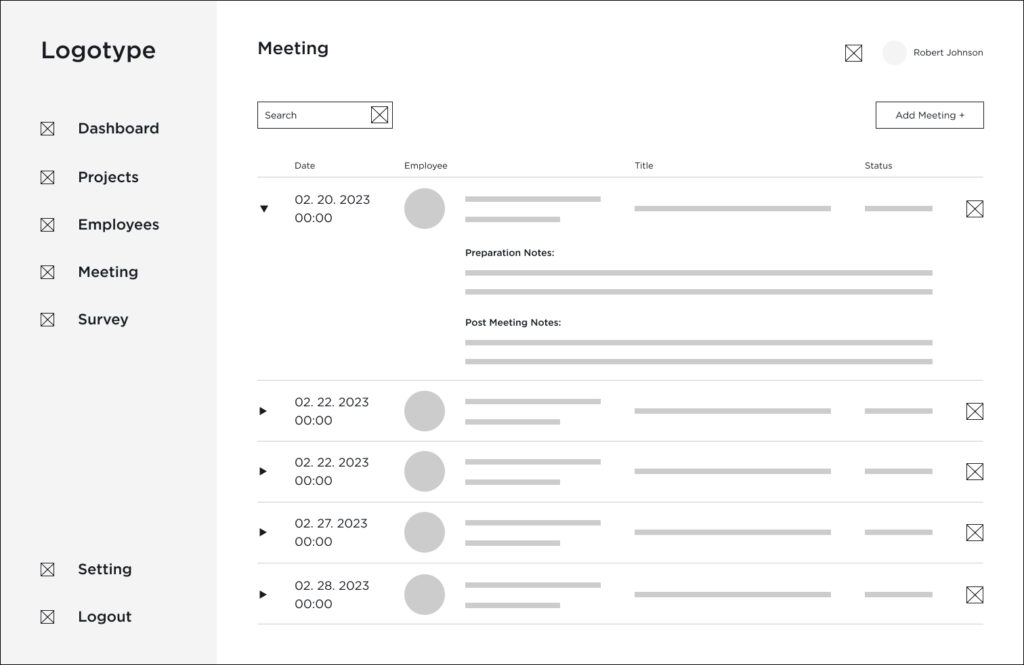1024x665 pixels.
Task: Click the icon next to Logout
Action: coord(47,617)
